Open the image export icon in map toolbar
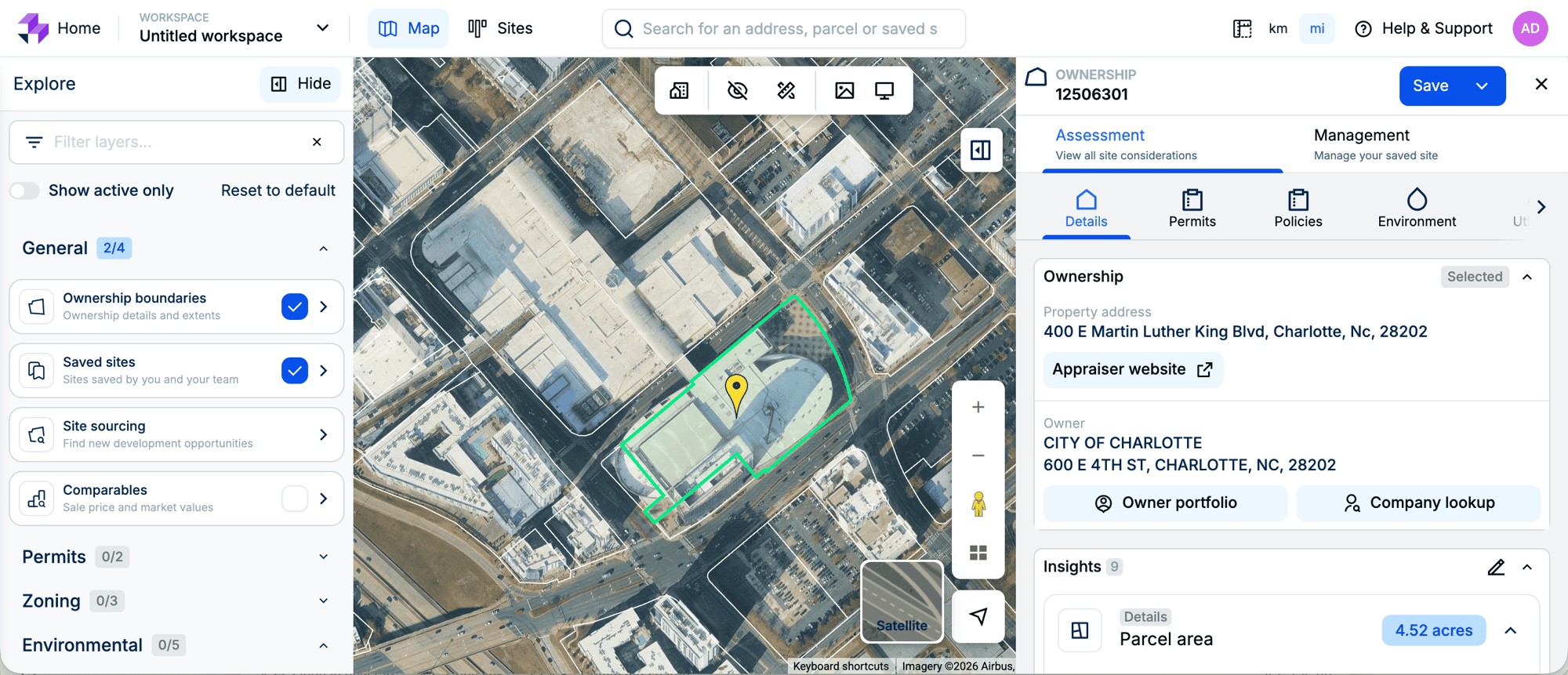1568x675 pixels. 844,91
